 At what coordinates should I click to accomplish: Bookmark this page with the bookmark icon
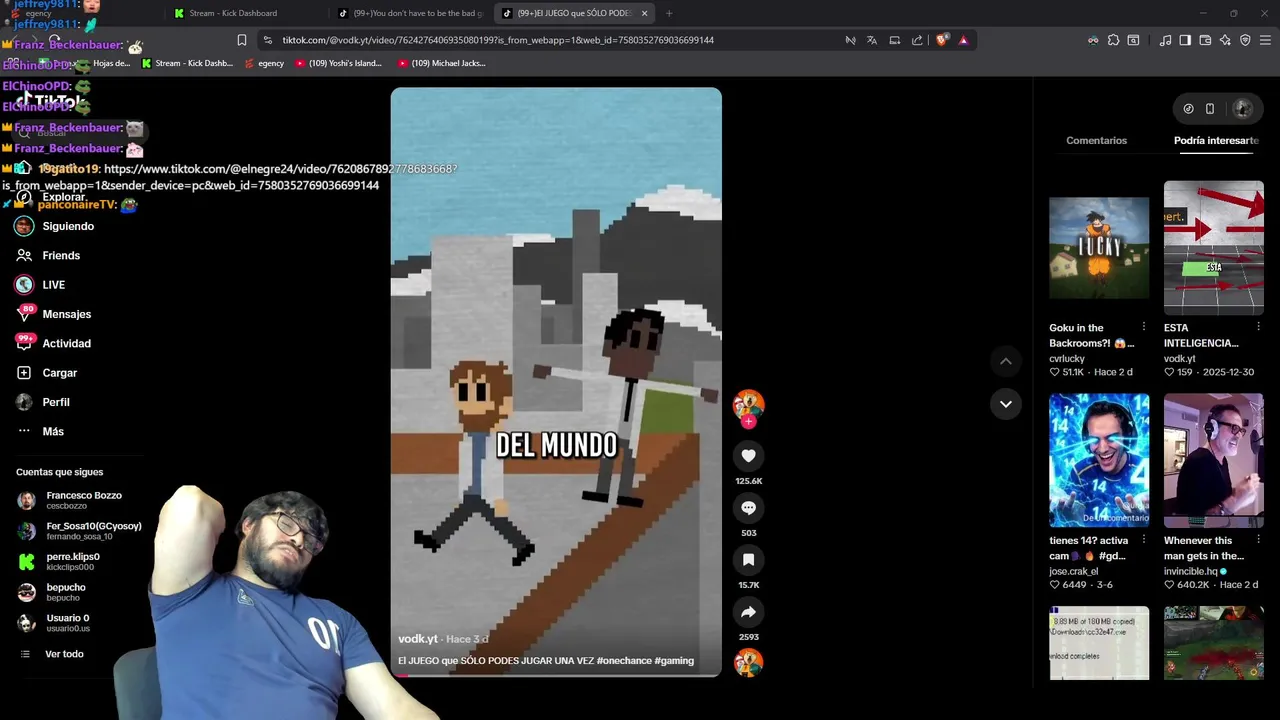[x=242, y=40]
